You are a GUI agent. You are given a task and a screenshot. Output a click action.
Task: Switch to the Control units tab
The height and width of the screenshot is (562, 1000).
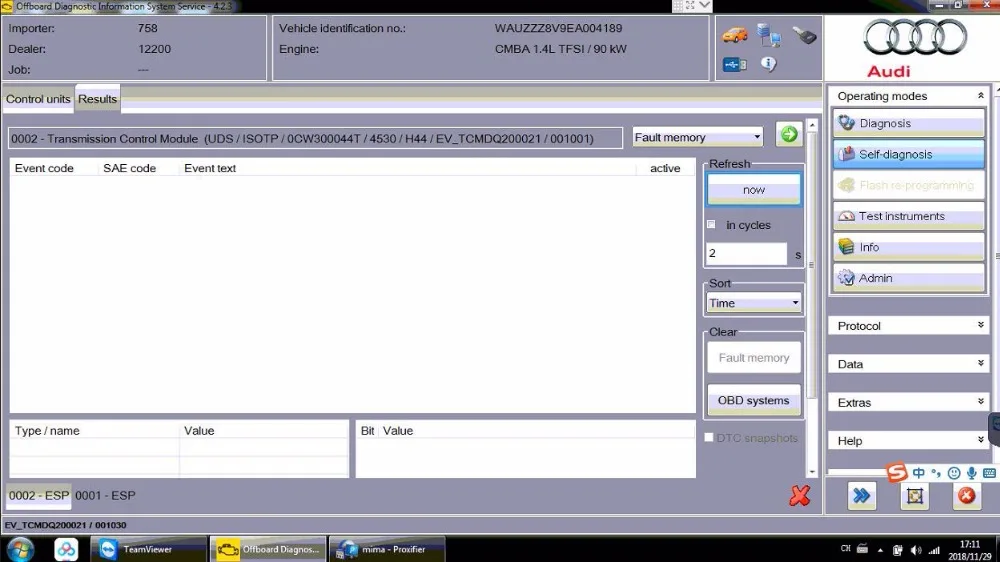click(x=38, y=99)
